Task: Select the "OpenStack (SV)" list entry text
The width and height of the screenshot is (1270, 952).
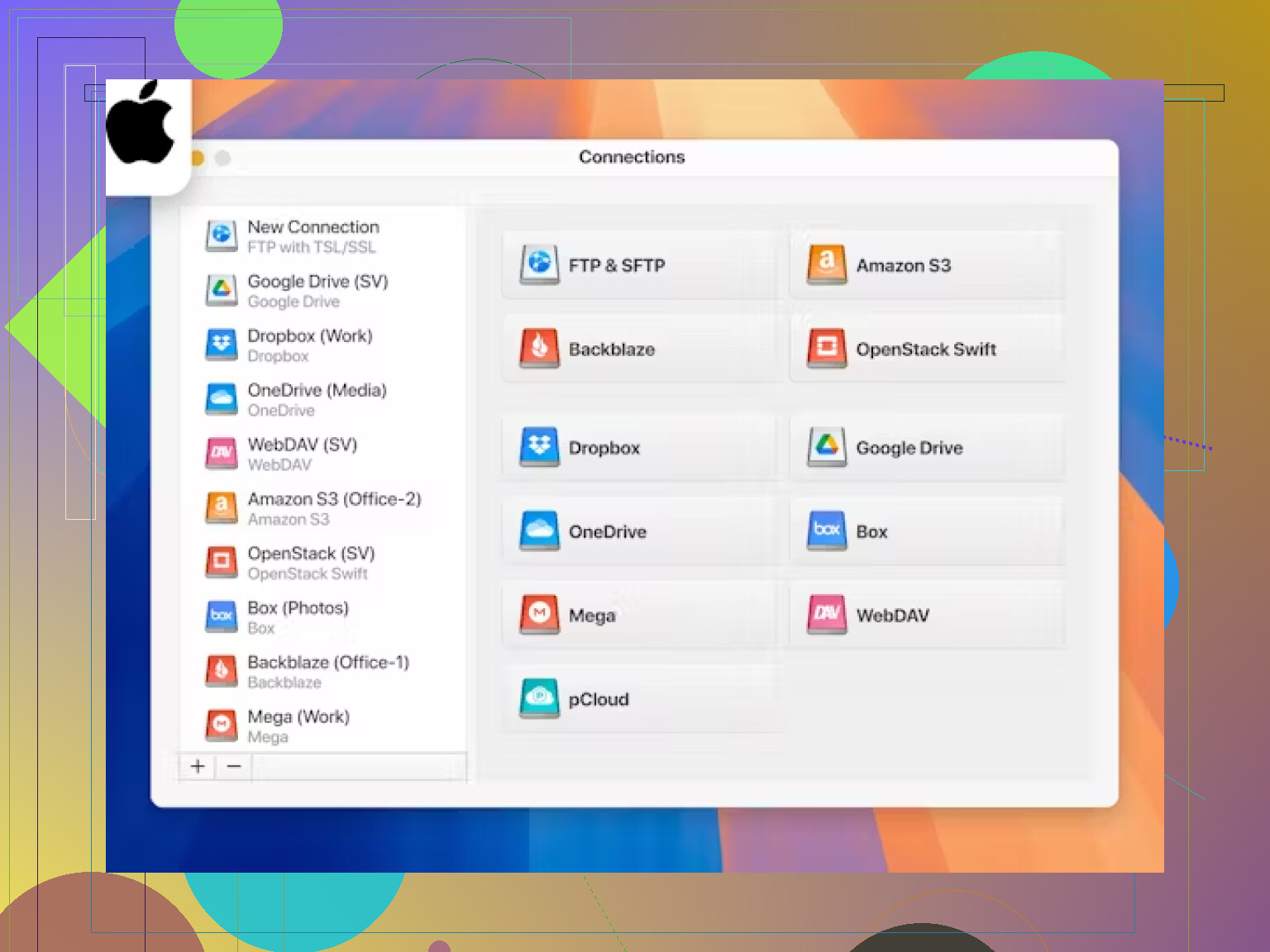Action: (x=311, y=554)
